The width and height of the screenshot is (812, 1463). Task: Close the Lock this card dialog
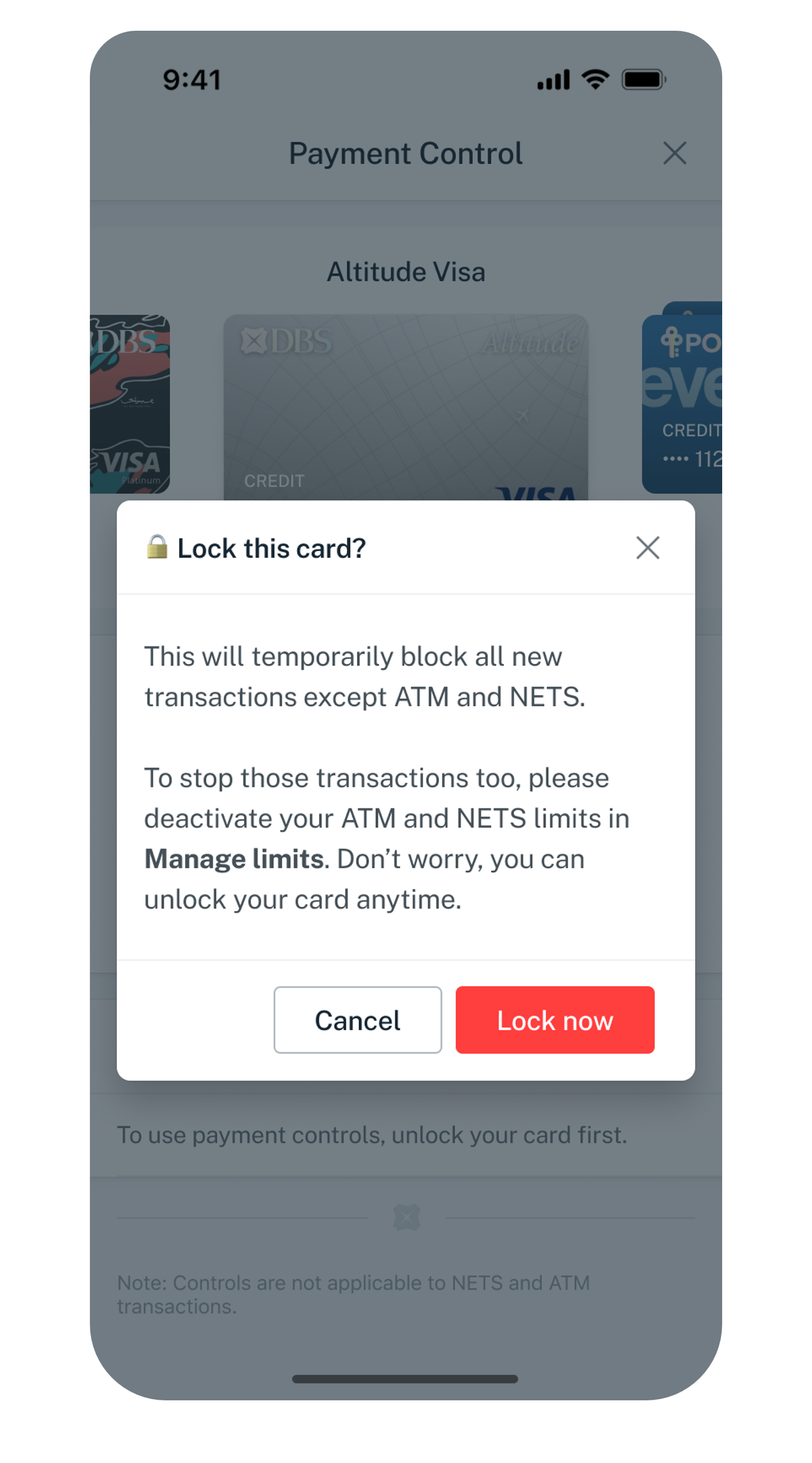(648, 548)
